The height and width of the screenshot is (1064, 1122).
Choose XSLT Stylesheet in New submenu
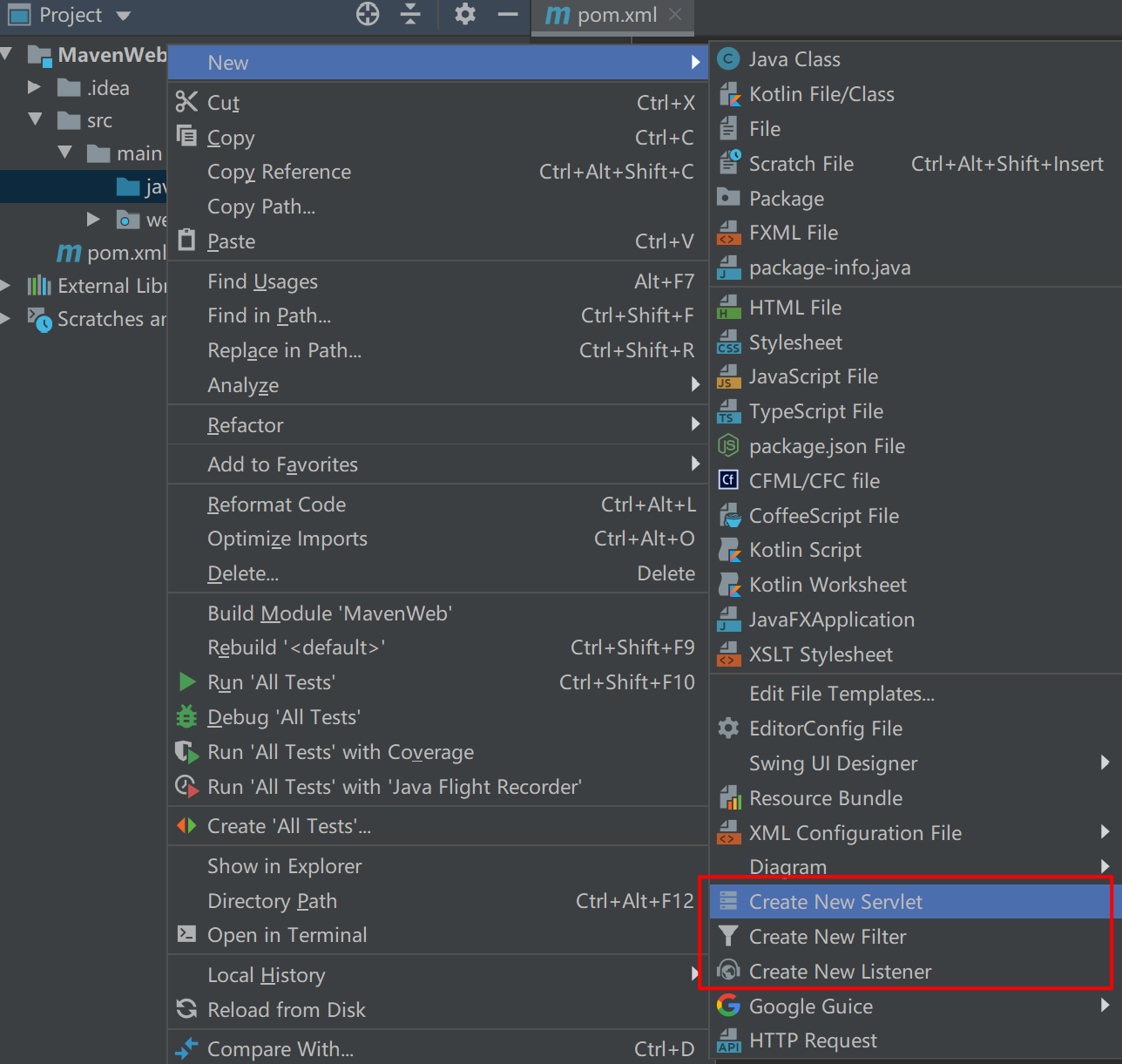point(916,654)
